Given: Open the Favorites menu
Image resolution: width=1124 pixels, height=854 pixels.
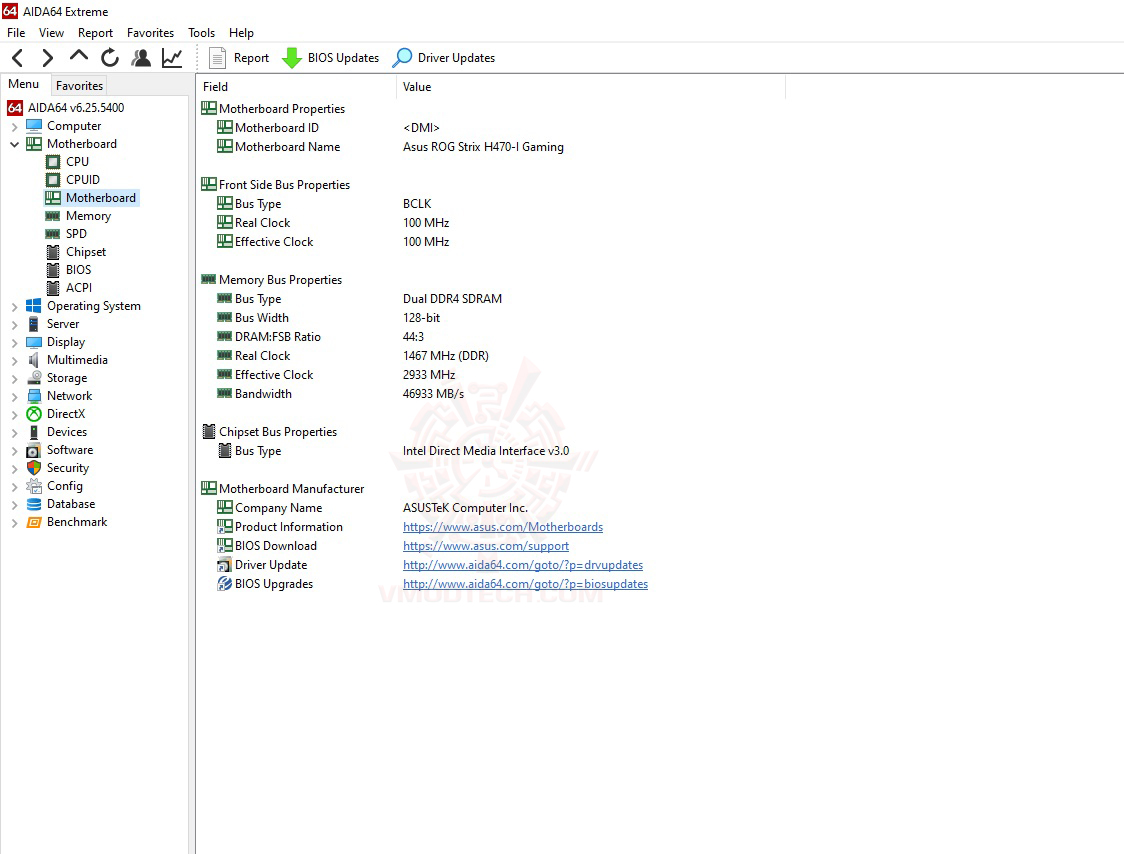Looking at the screenshot, I should click(x=151, y=33).
